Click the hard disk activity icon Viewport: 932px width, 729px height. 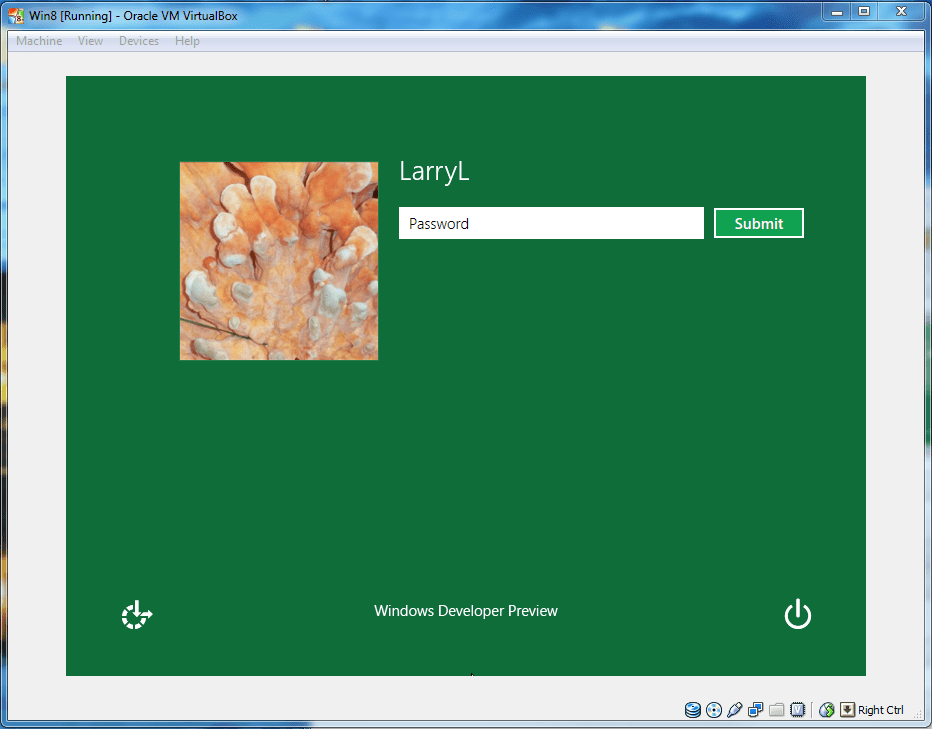[692, 709]
